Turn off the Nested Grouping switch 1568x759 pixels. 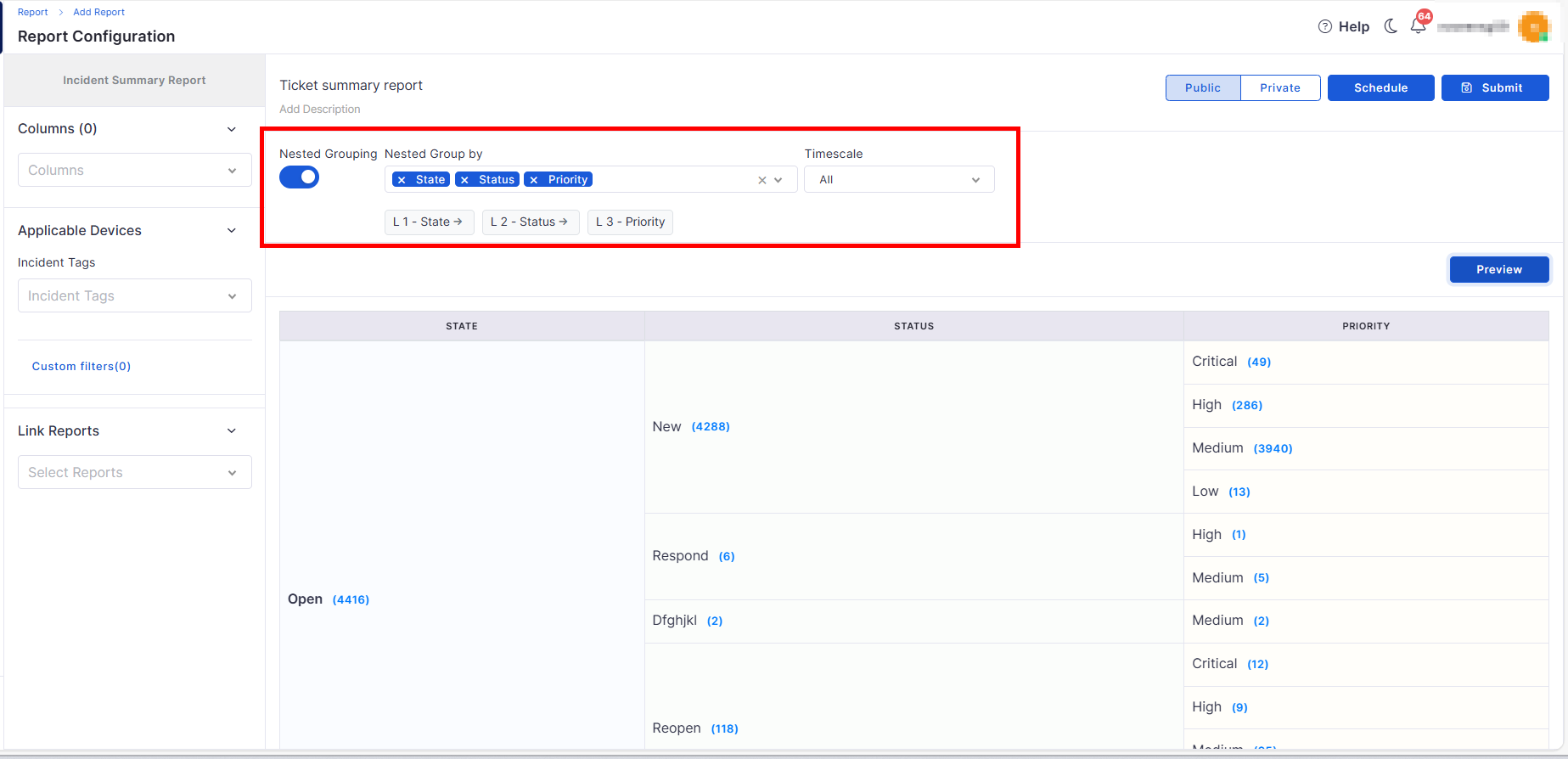pyautogui.click(x=299, y=177)
